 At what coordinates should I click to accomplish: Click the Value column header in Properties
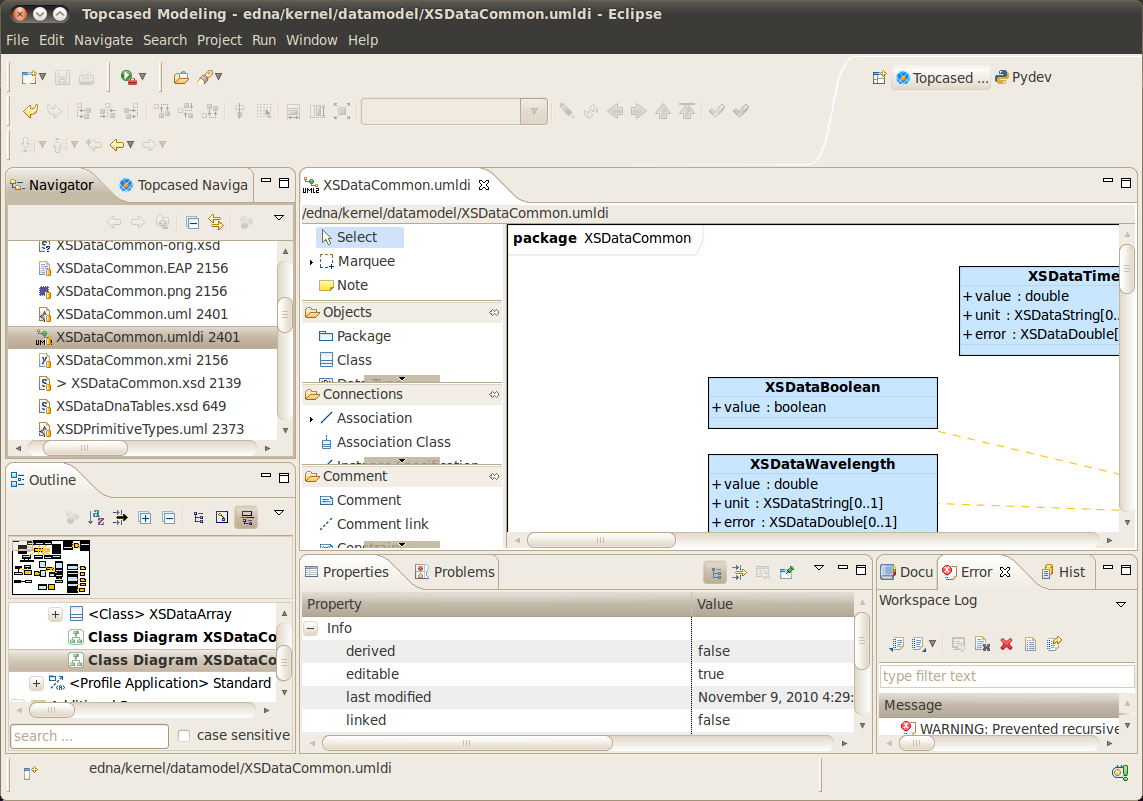[773, 603]
